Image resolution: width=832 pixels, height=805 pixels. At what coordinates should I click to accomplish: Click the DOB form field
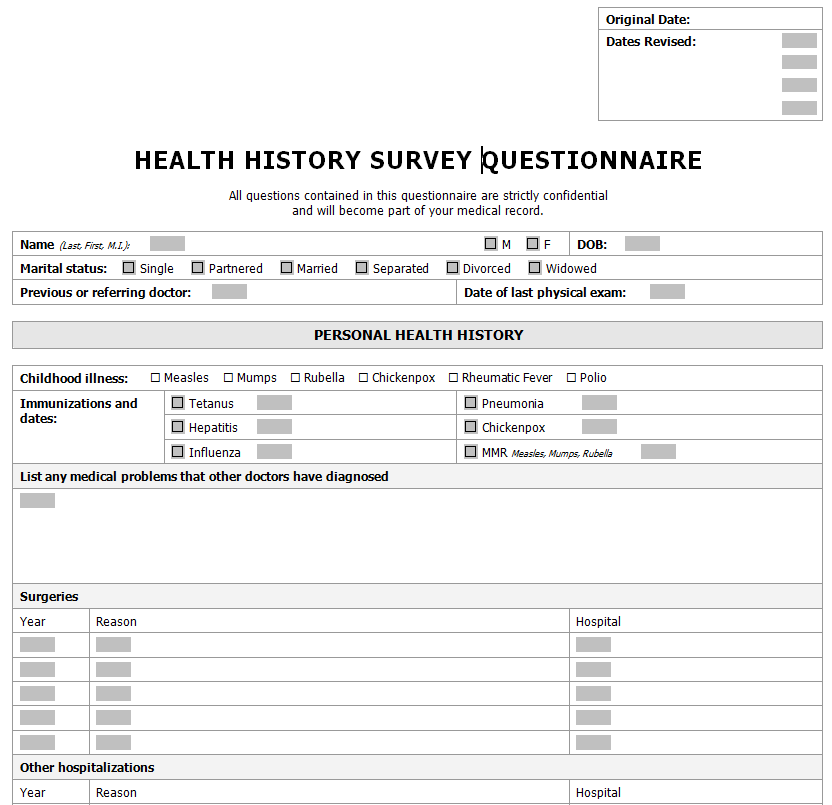coord(642,244)
